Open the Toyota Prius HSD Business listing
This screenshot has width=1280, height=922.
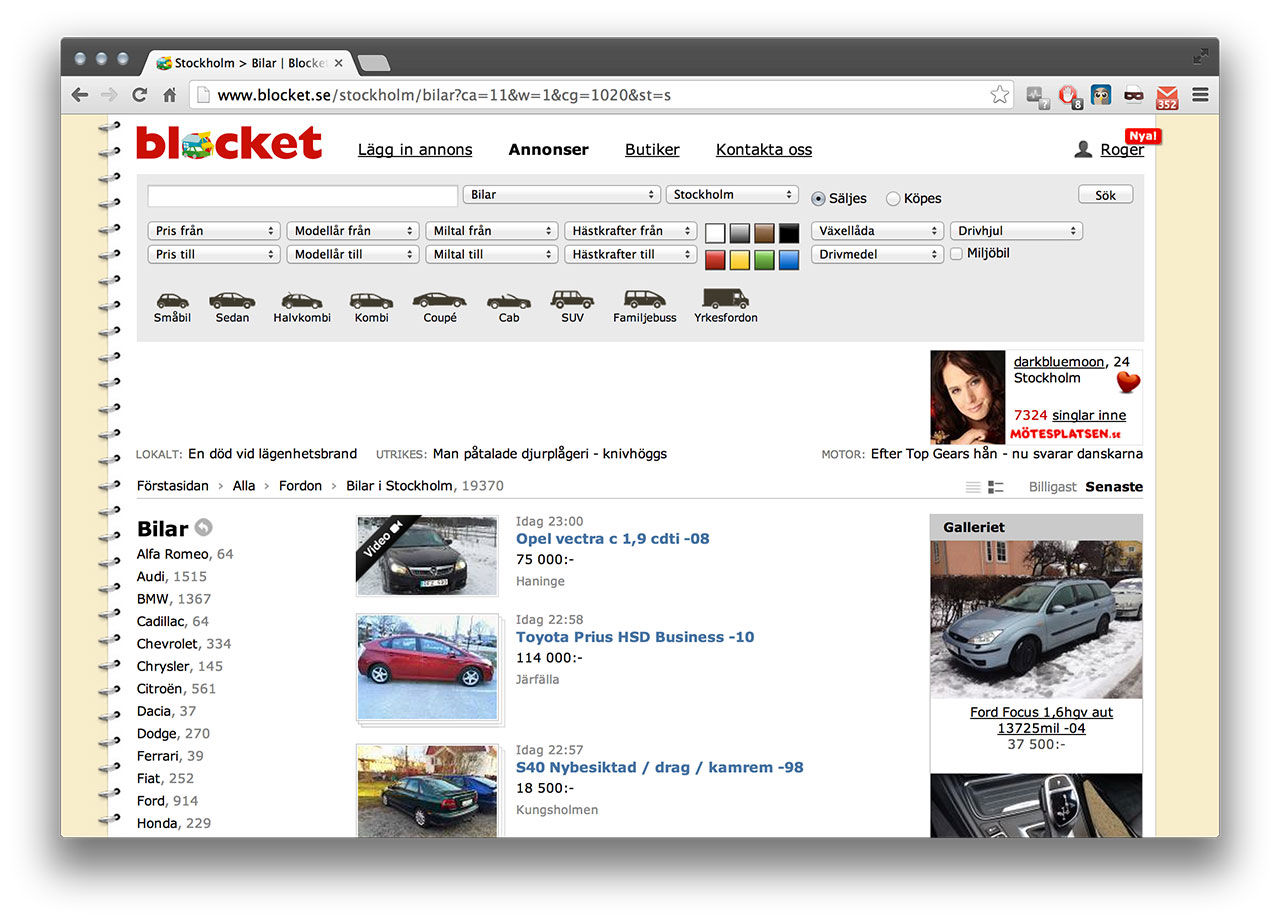click(x=635, y=637)
